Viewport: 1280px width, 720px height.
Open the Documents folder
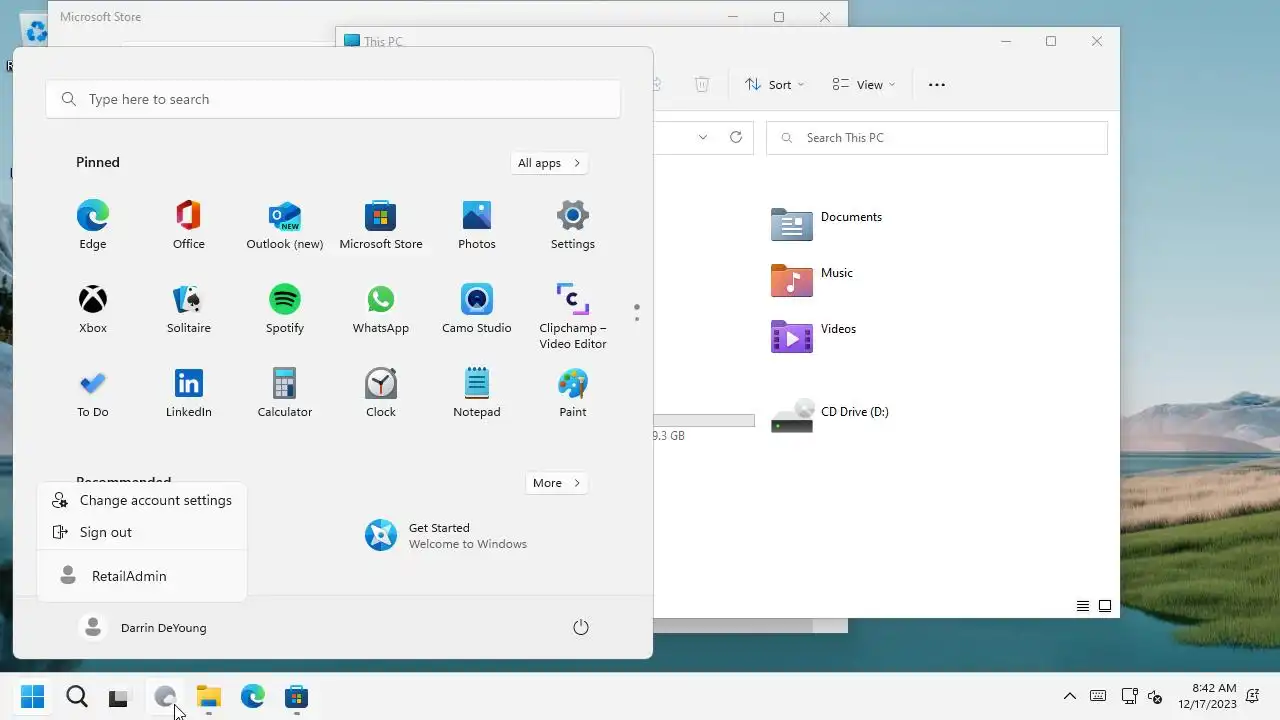[x=827, y=224]
